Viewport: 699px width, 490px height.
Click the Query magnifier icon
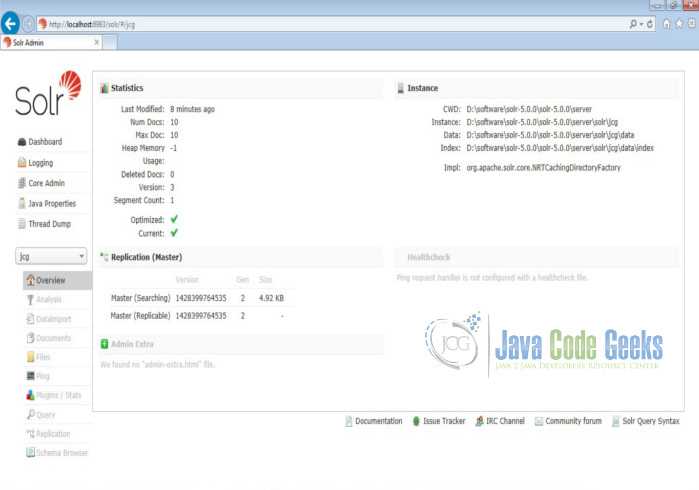[31, 415]
